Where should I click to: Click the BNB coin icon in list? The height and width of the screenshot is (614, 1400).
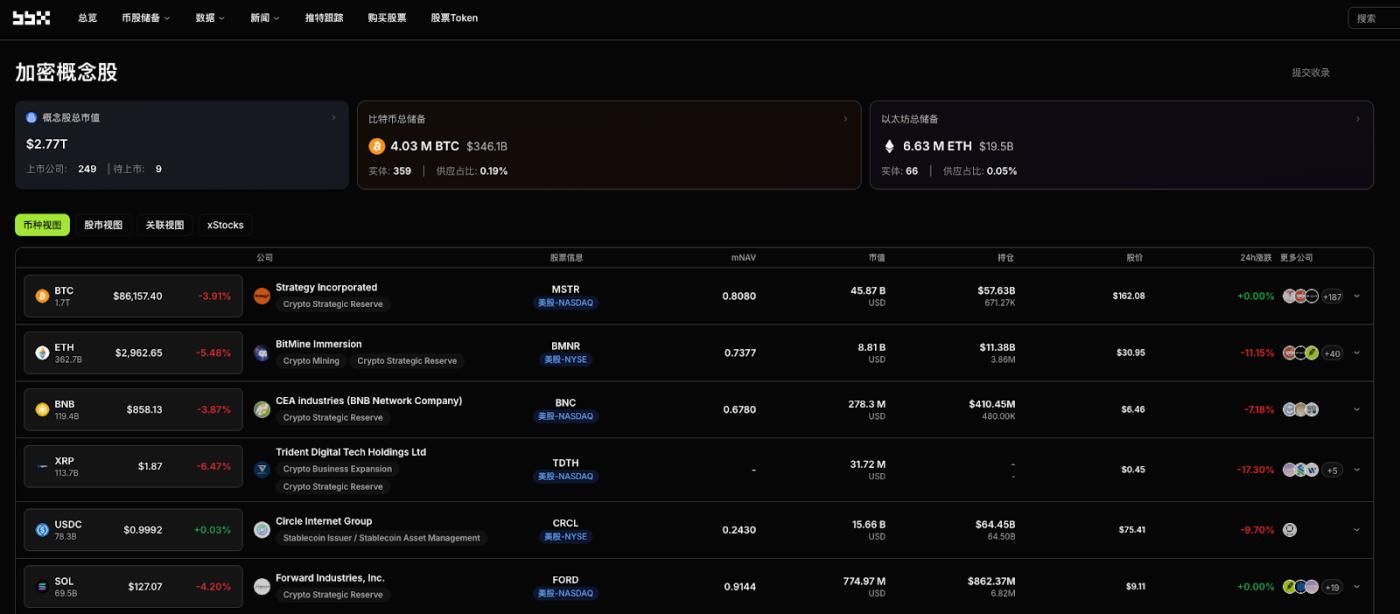click(x=42, y=410)
